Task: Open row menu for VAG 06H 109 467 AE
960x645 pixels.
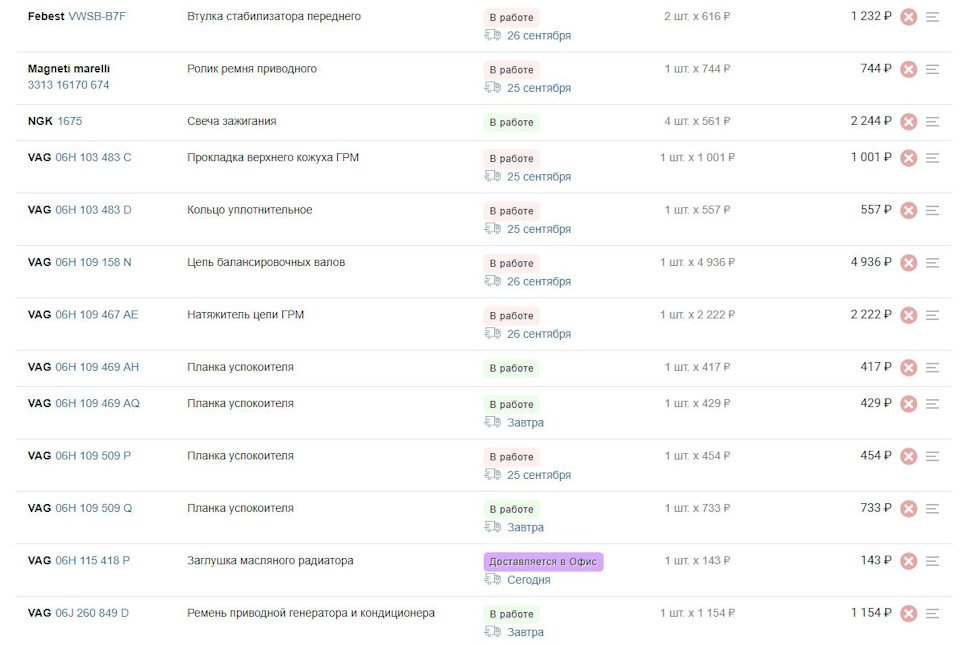Action: point(932,315)
